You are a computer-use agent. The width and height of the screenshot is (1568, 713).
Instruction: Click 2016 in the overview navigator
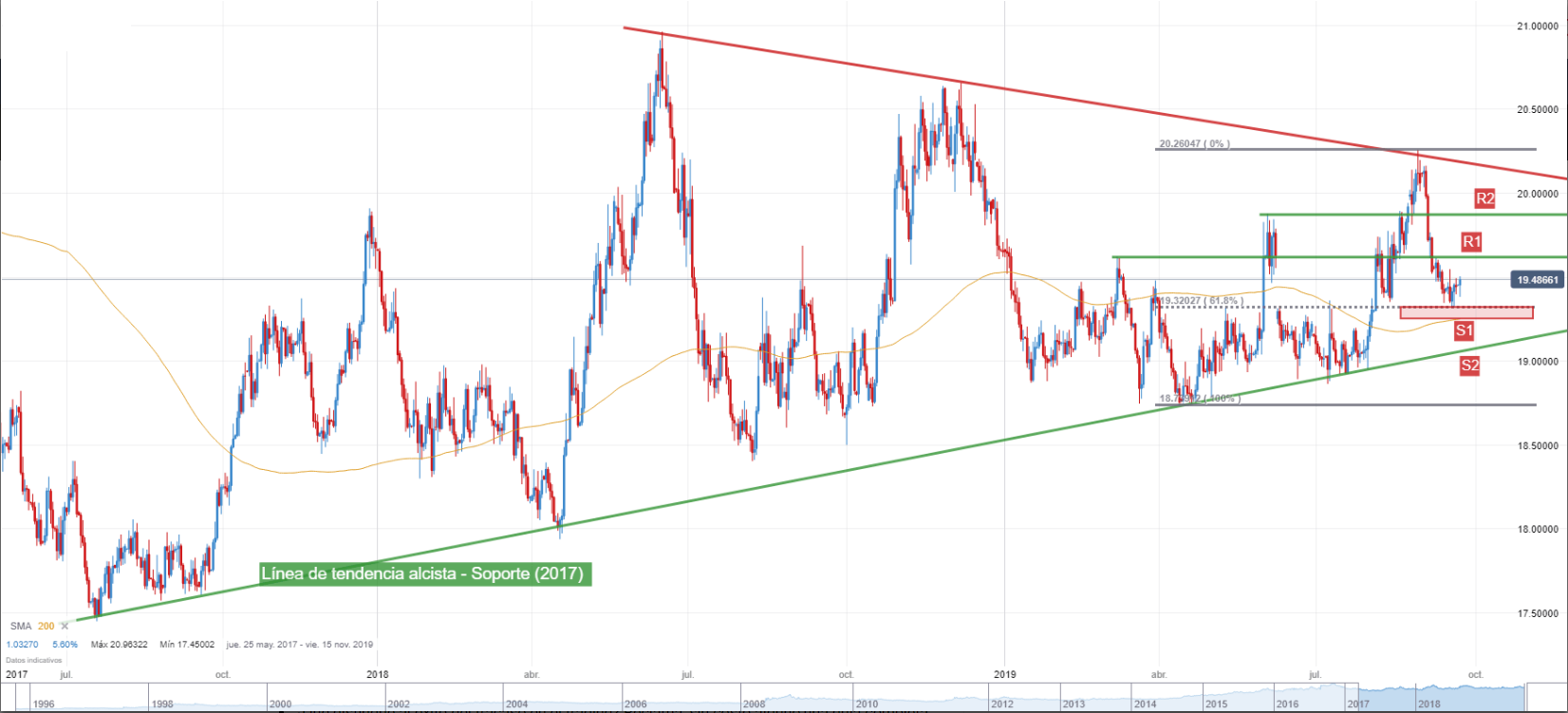tap(1287, 704)
